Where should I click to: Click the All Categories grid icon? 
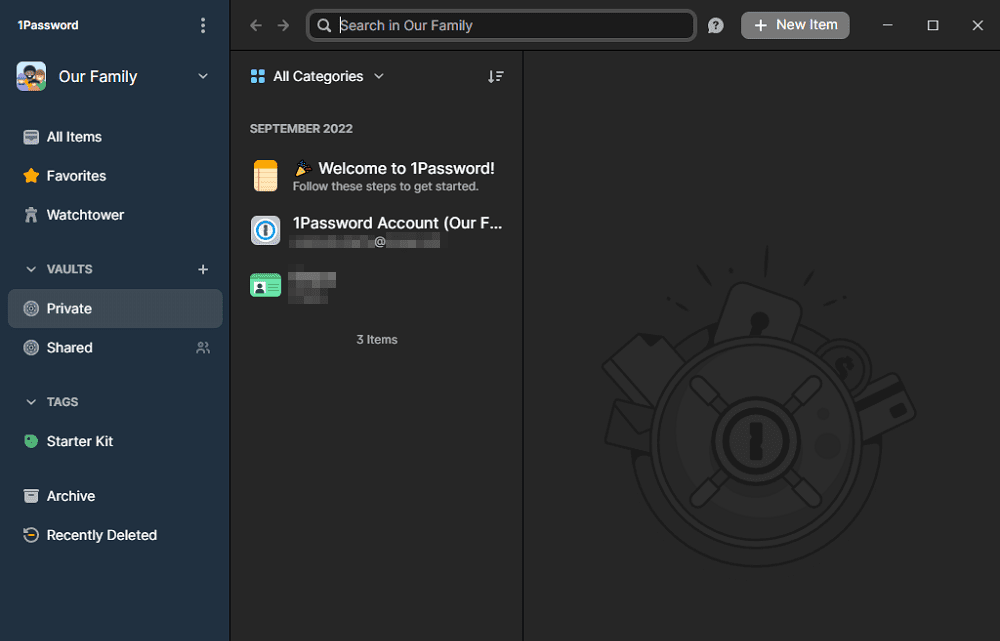pos(258,77)
